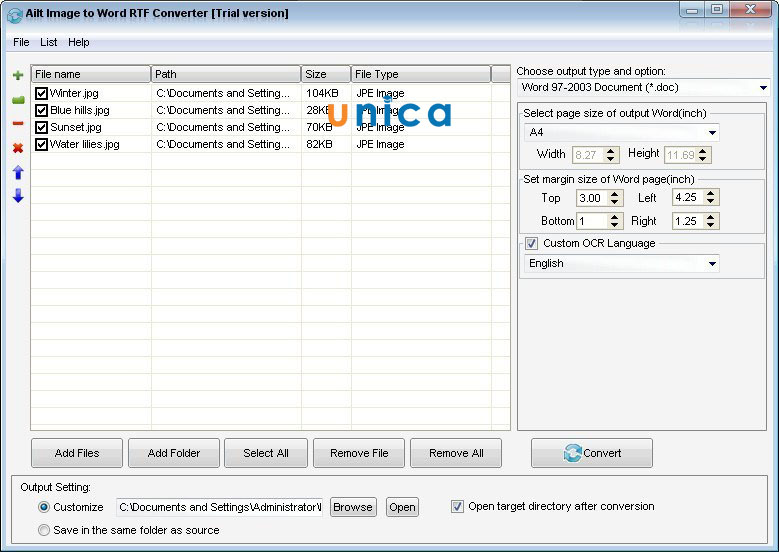The width and height of the screenshot is (779, 552).
Task: Open the A4 page size dropdown
Action: point(712,133)
